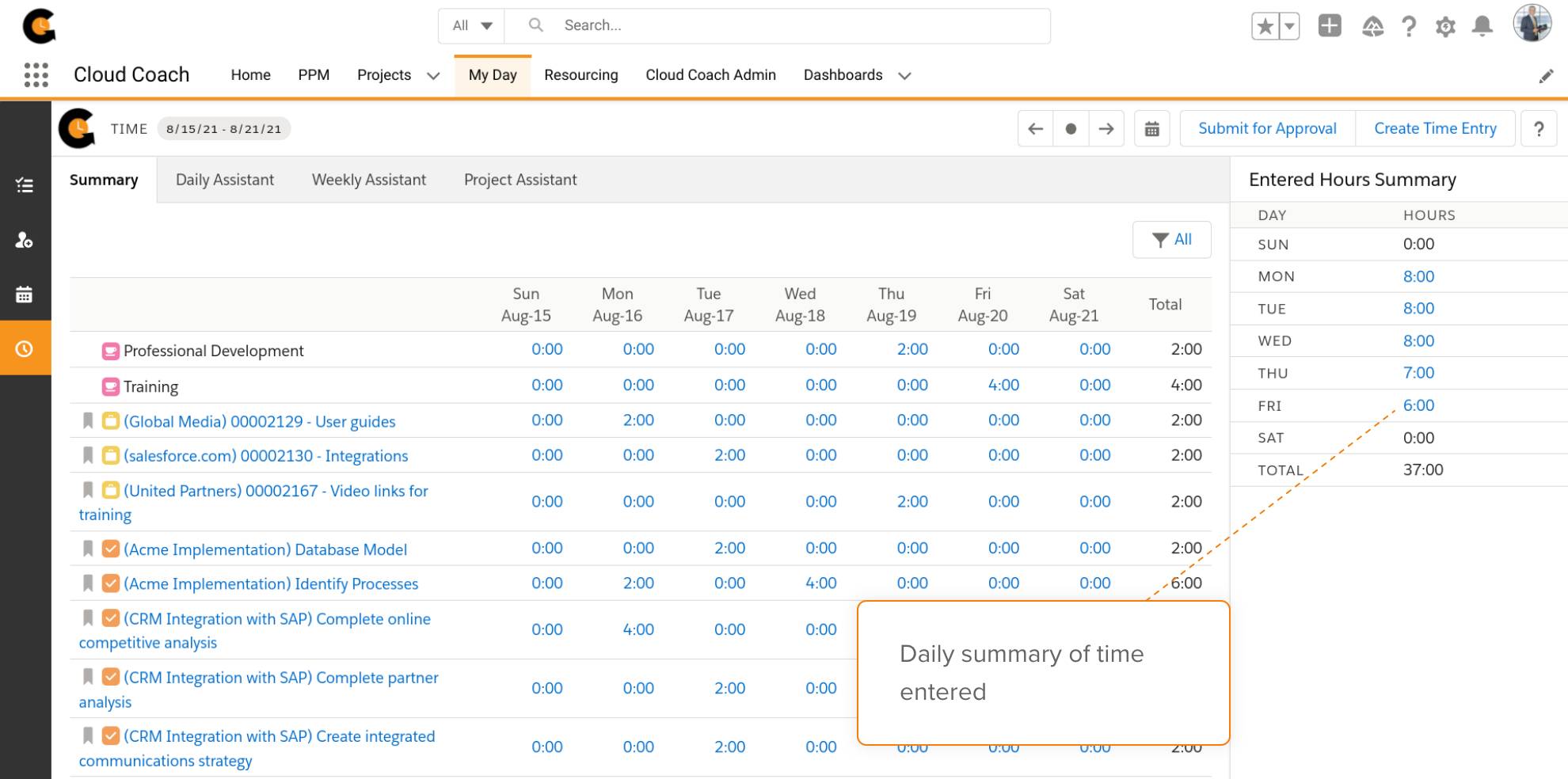The image size is (1568, 779).
Task: Open the Setup gear icon
Action: (x=1445, y=27)
